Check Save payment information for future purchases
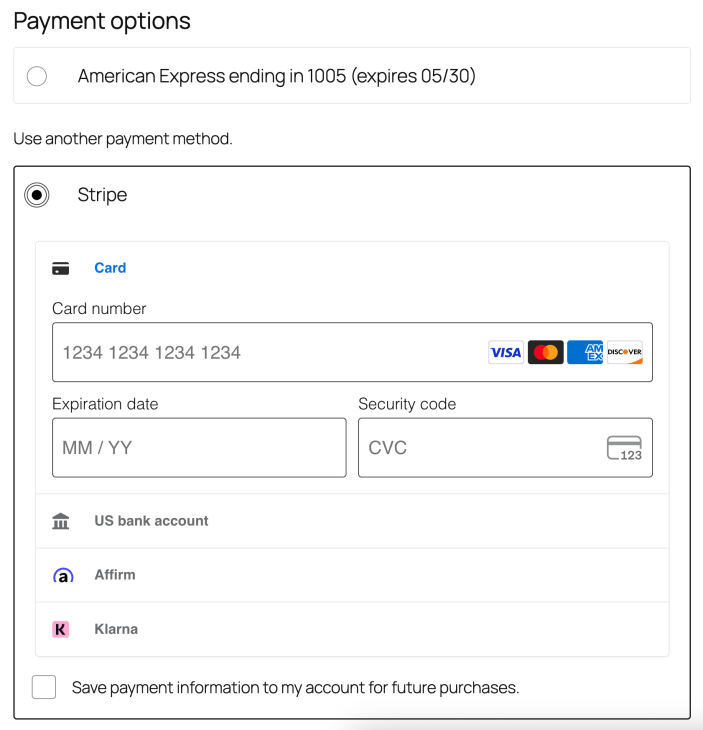 [x=44, y=687]
